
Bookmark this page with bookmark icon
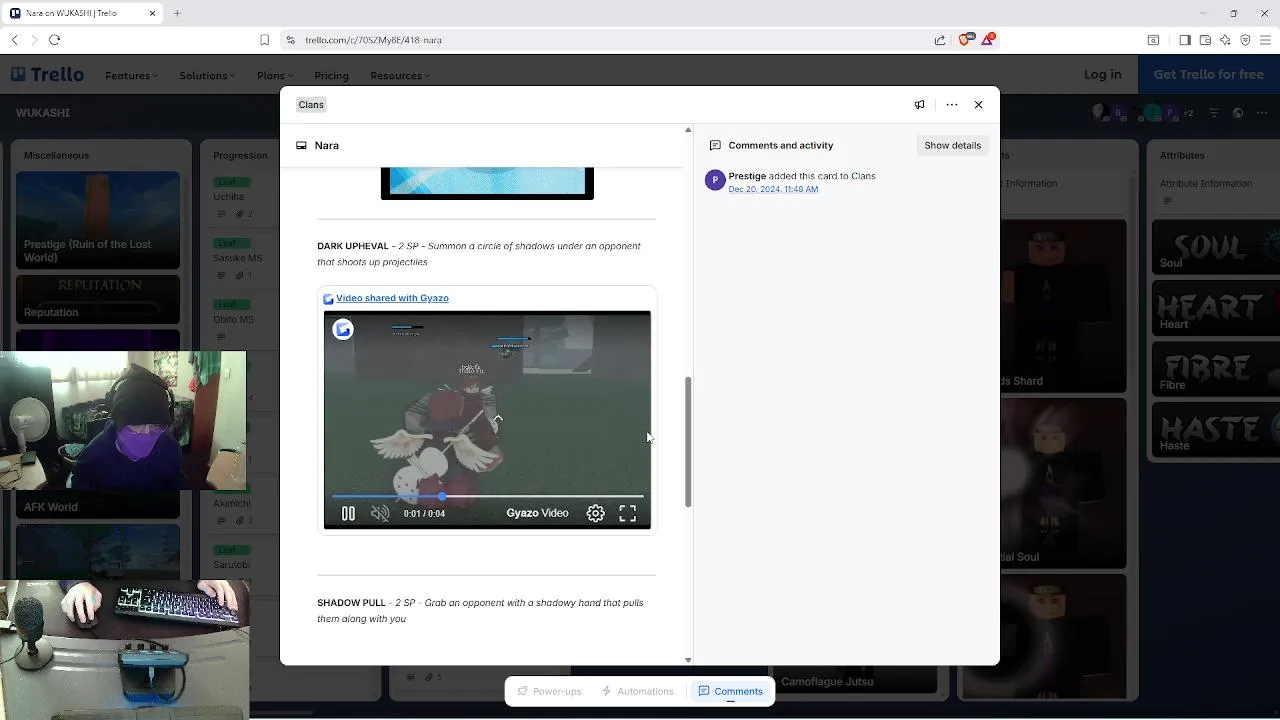tap(264, 40)
